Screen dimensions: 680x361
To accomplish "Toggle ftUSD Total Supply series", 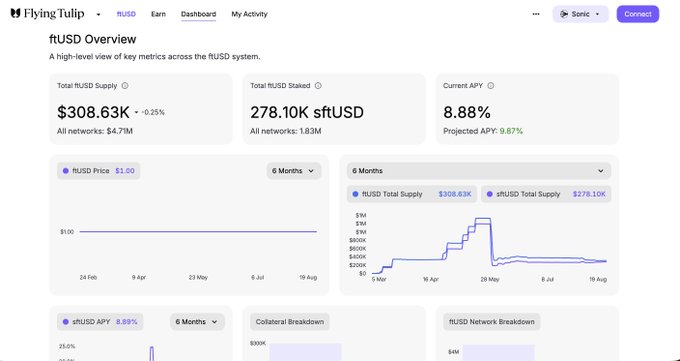I will [x=412, y=194].
